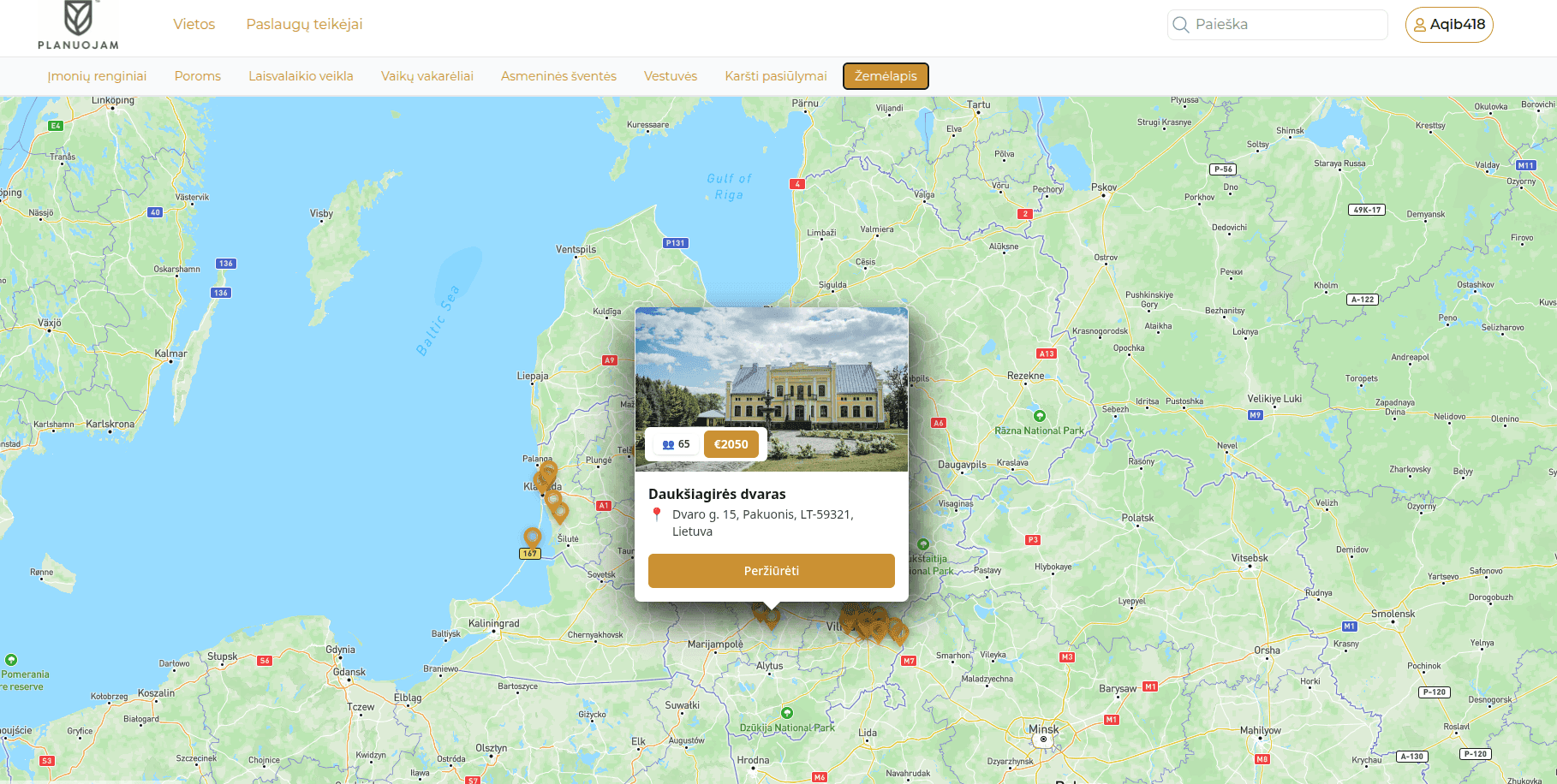The width and height of the screenshot is (1557, 784).
Task: Click the Planuojam logo
Action: pyautogui.click(x=78, y=26)
